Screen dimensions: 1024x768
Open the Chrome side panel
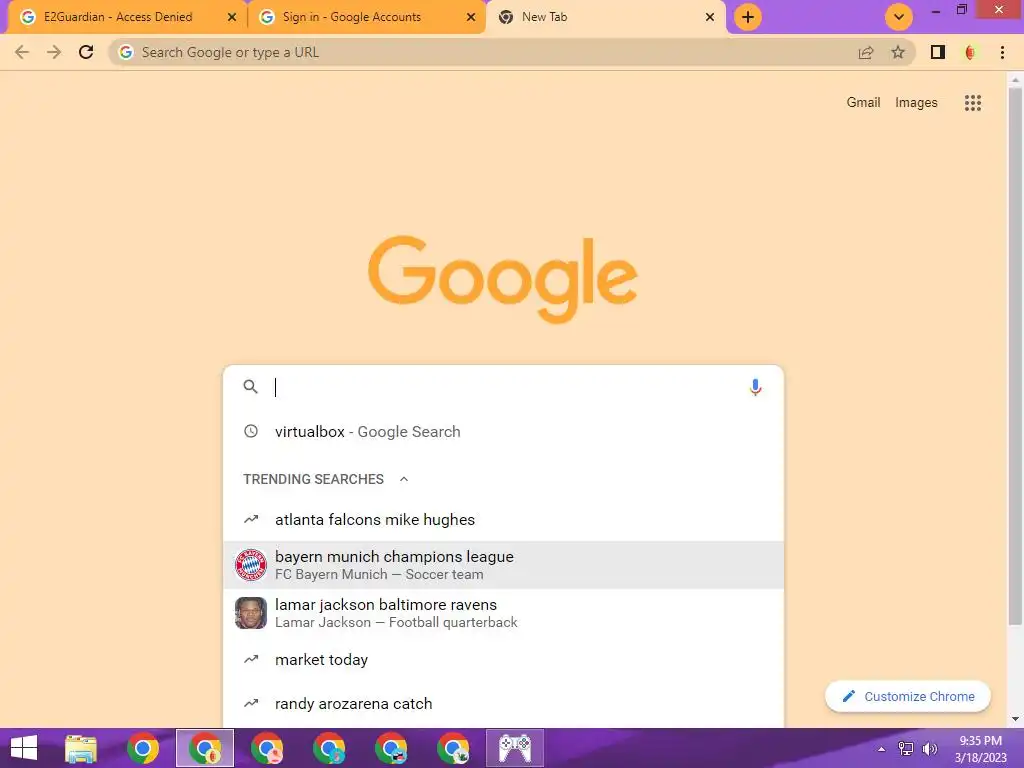point(938,52)
